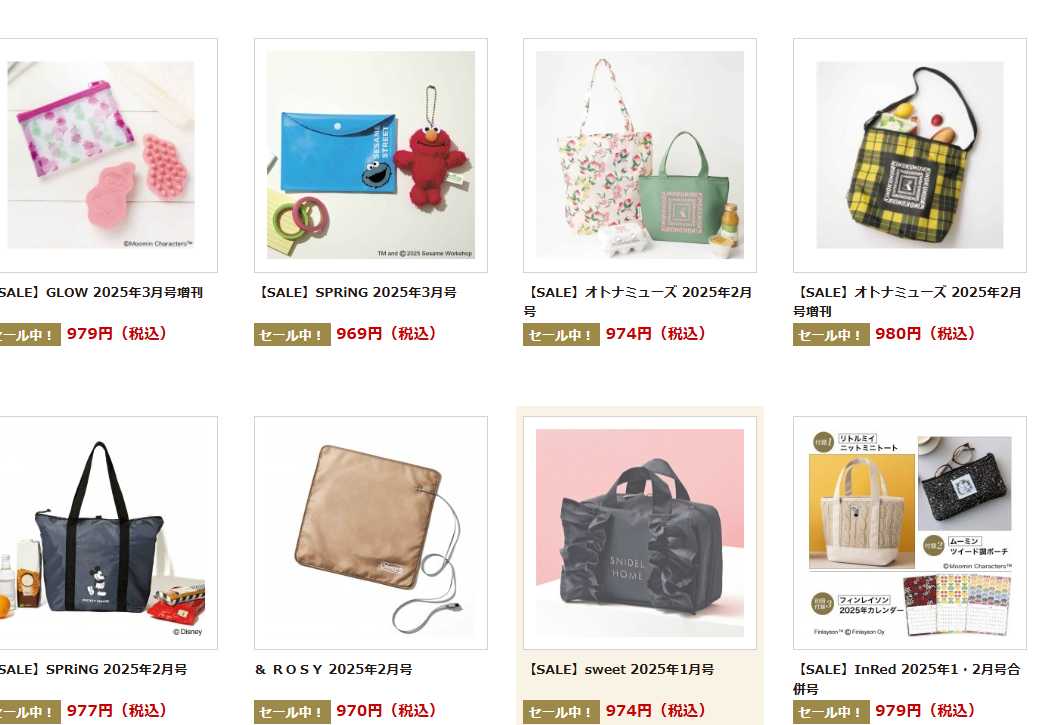Click セール中 badge beside 970円

292,712
